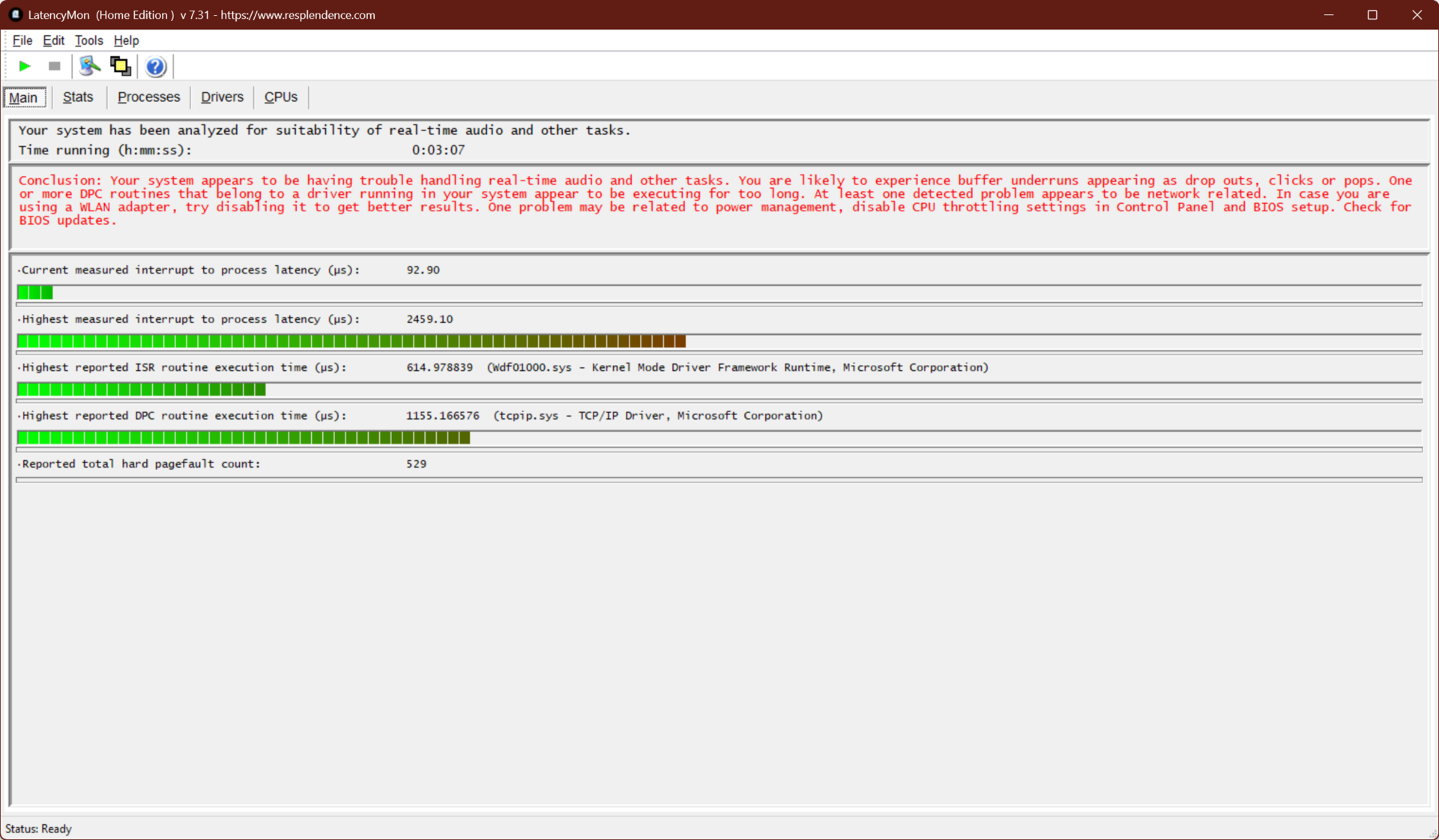Open the options icon with monitor and pen

pyautogui.click(x=90, y=66)
